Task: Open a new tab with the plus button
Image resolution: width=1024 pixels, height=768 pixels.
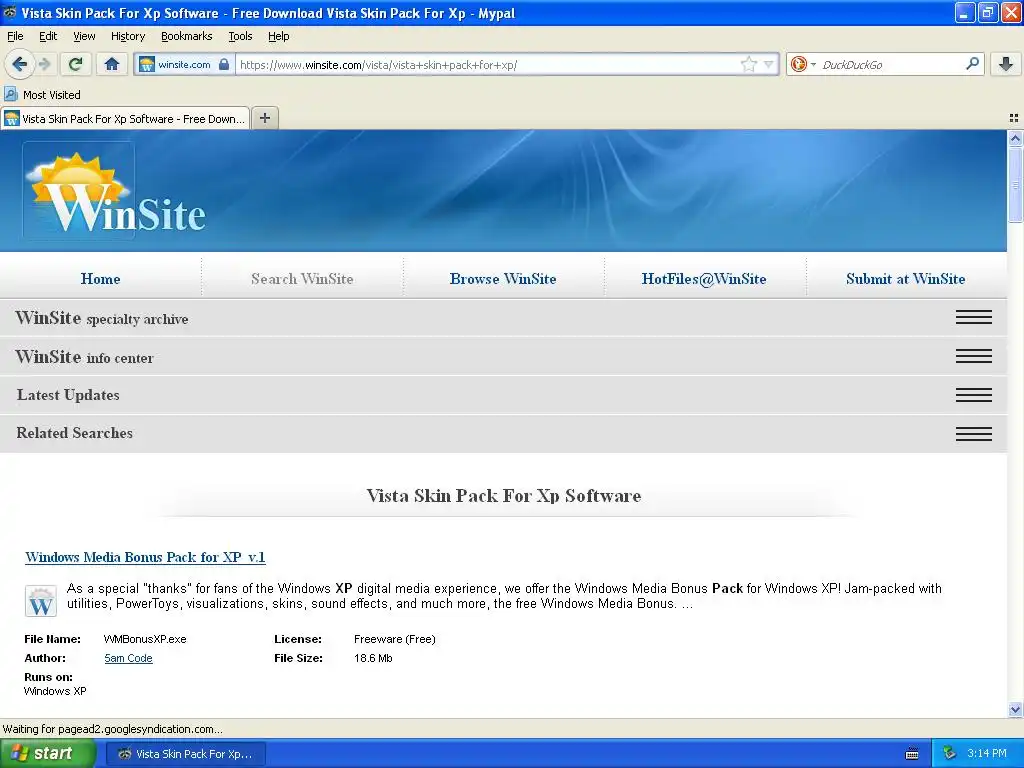Action: (264, 118)
